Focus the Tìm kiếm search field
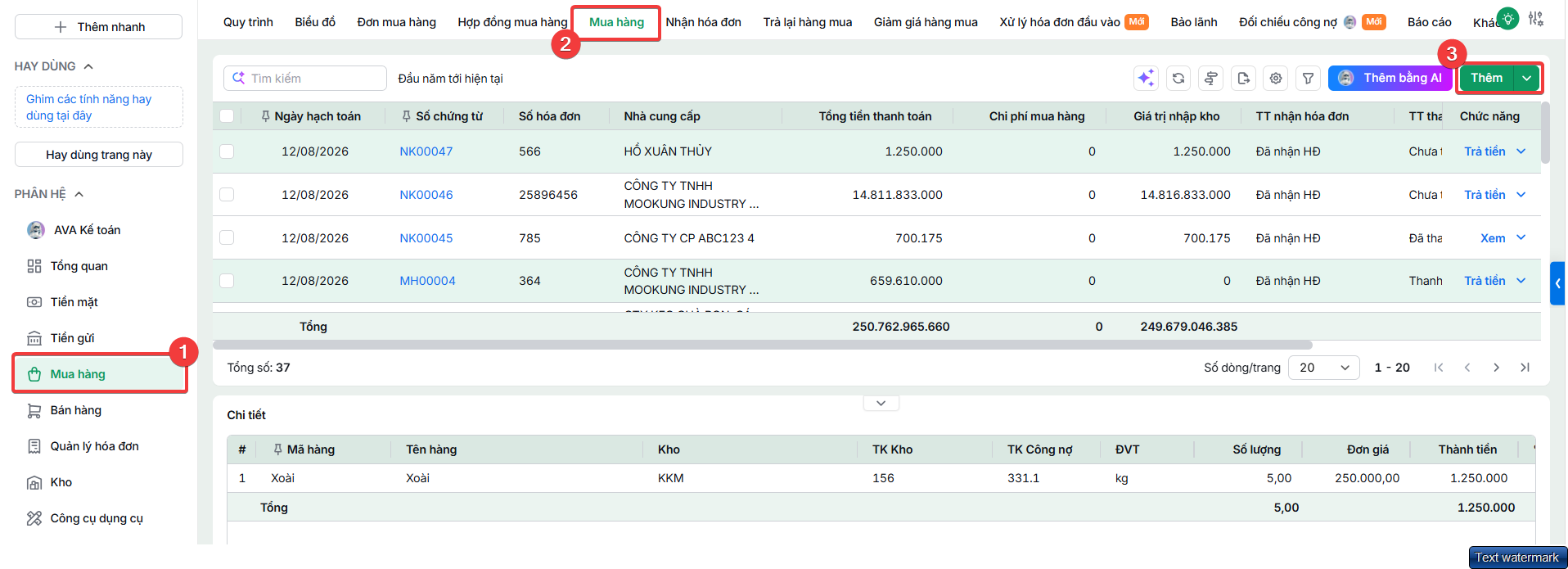 point(304,79)
